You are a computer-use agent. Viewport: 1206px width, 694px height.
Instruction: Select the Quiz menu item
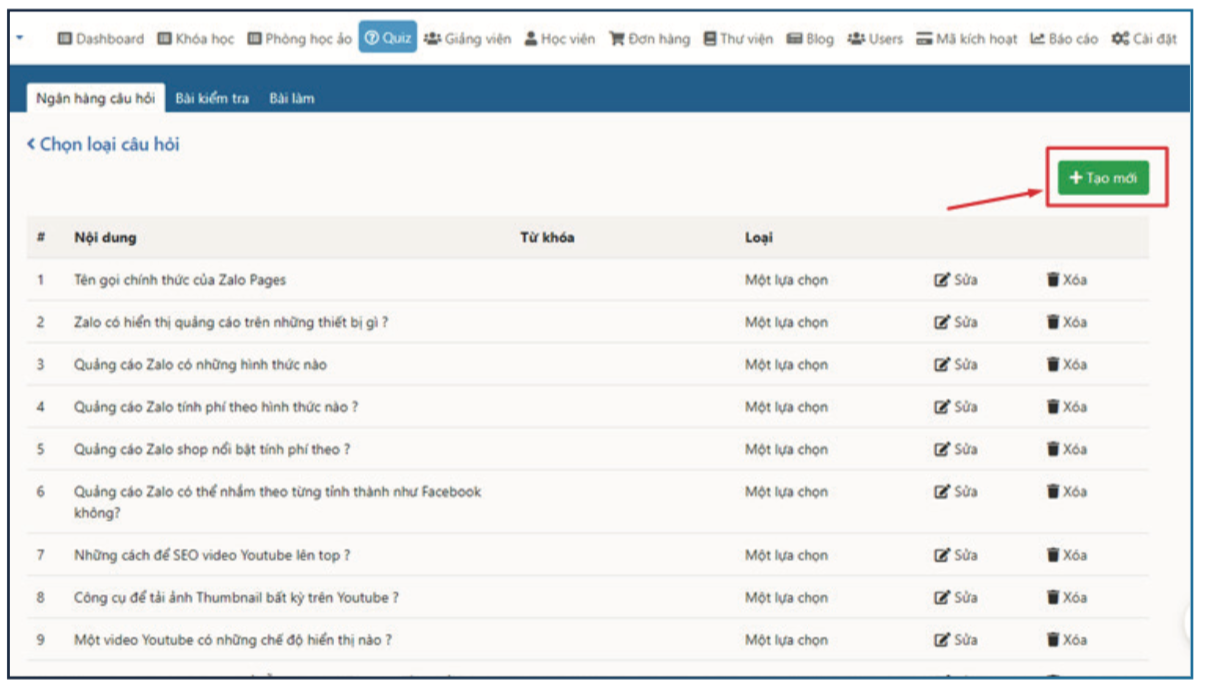coord(388,38)
